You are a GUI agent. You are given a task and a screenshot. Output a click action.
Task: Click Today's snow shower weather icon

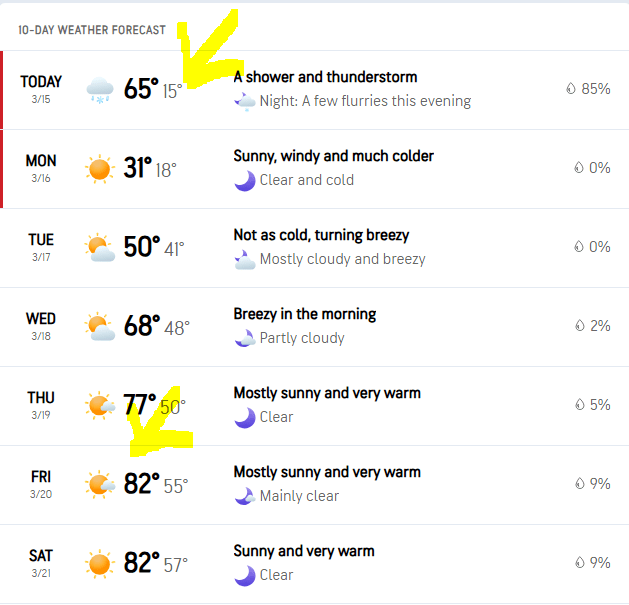click(x=100, y=90)
